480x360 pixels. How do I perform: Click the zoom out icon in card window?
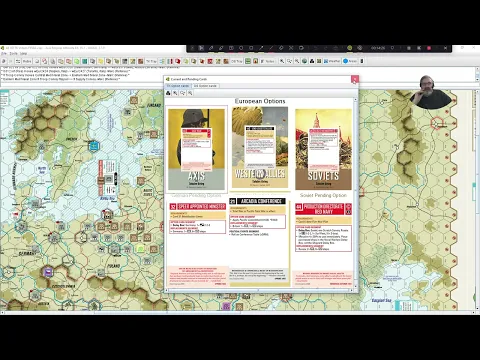click(x=190, y=93)
